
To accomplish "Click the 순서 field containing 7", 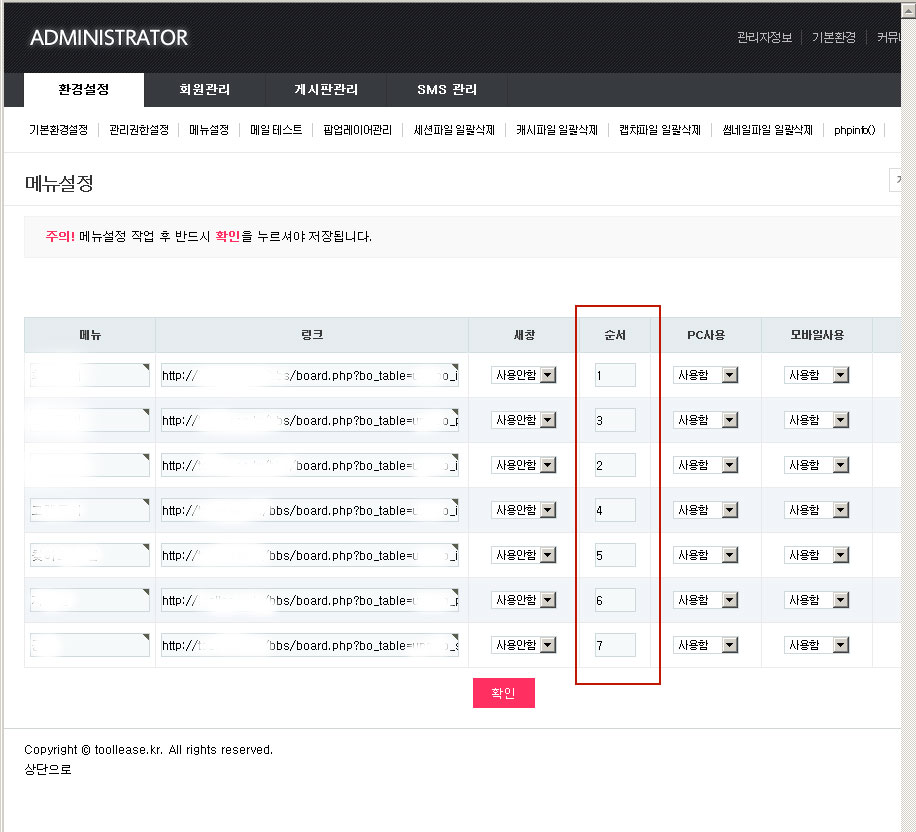I will pyautogui.click(x=614, y=645).
